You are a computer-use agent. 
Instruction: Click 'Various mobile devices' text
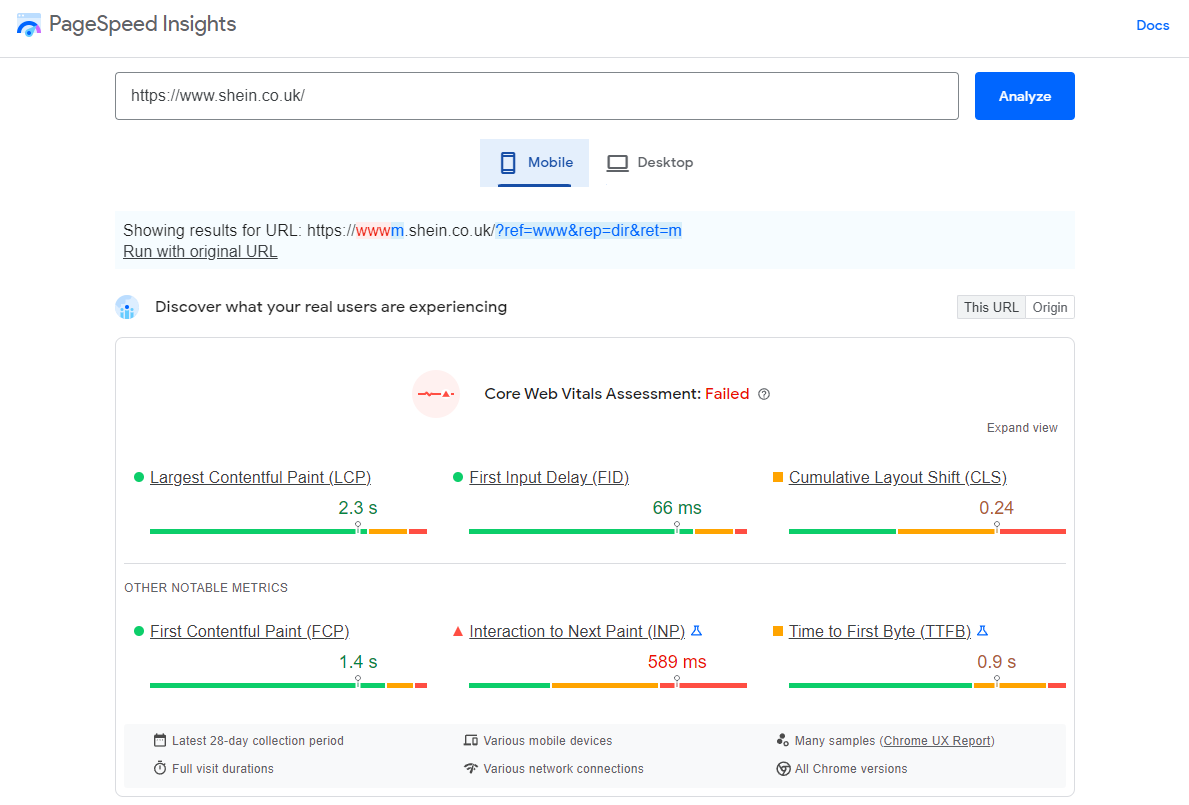click(547, 741)
